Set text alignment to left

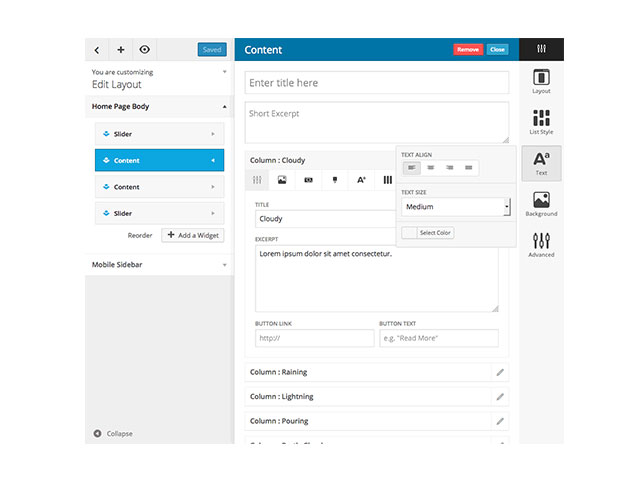click(x=411, y=168)
